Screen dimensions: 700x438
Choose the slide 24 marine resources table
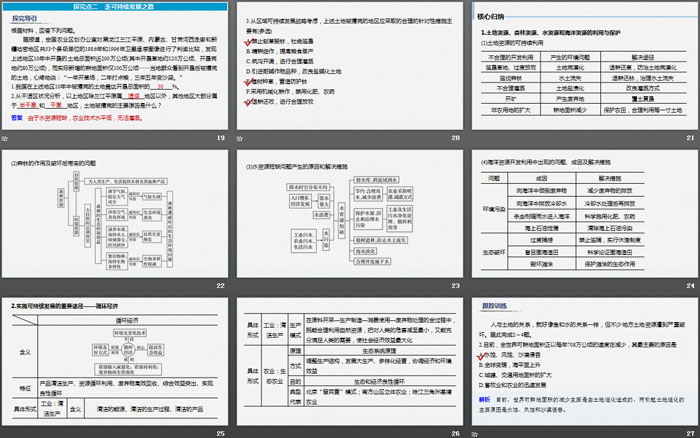[x=582, y=221]
